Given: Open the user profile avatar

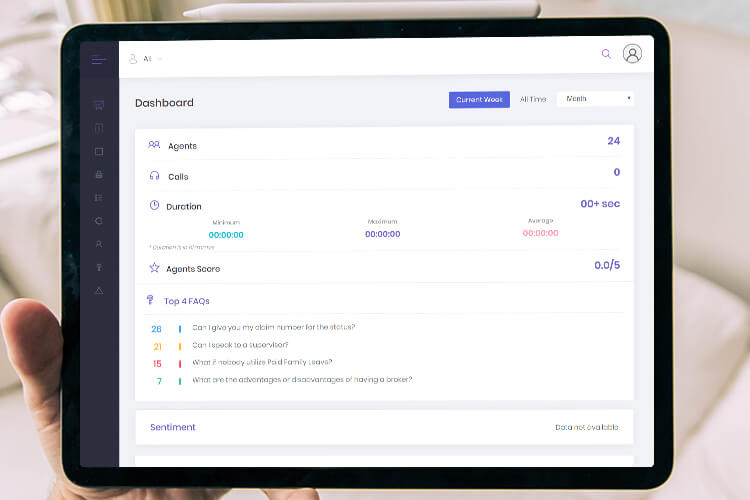Looking at the screenshot, I should (632, 54).
